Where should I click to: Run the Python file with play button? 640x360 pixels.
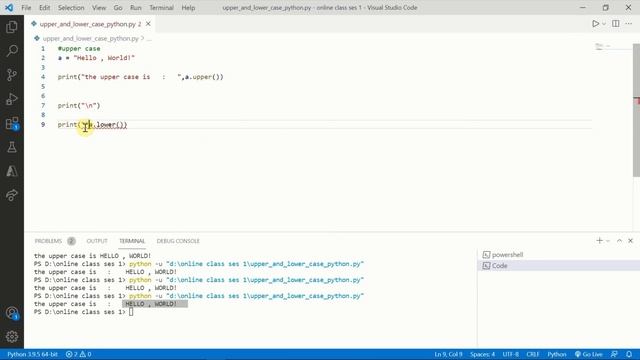(596, 24)
